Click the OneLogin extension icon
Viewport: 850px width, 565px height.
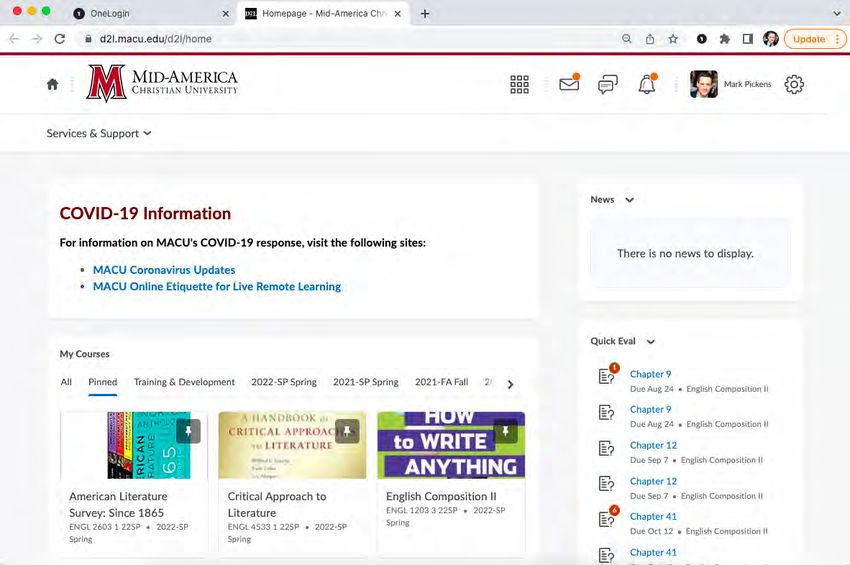pos(701,39)
